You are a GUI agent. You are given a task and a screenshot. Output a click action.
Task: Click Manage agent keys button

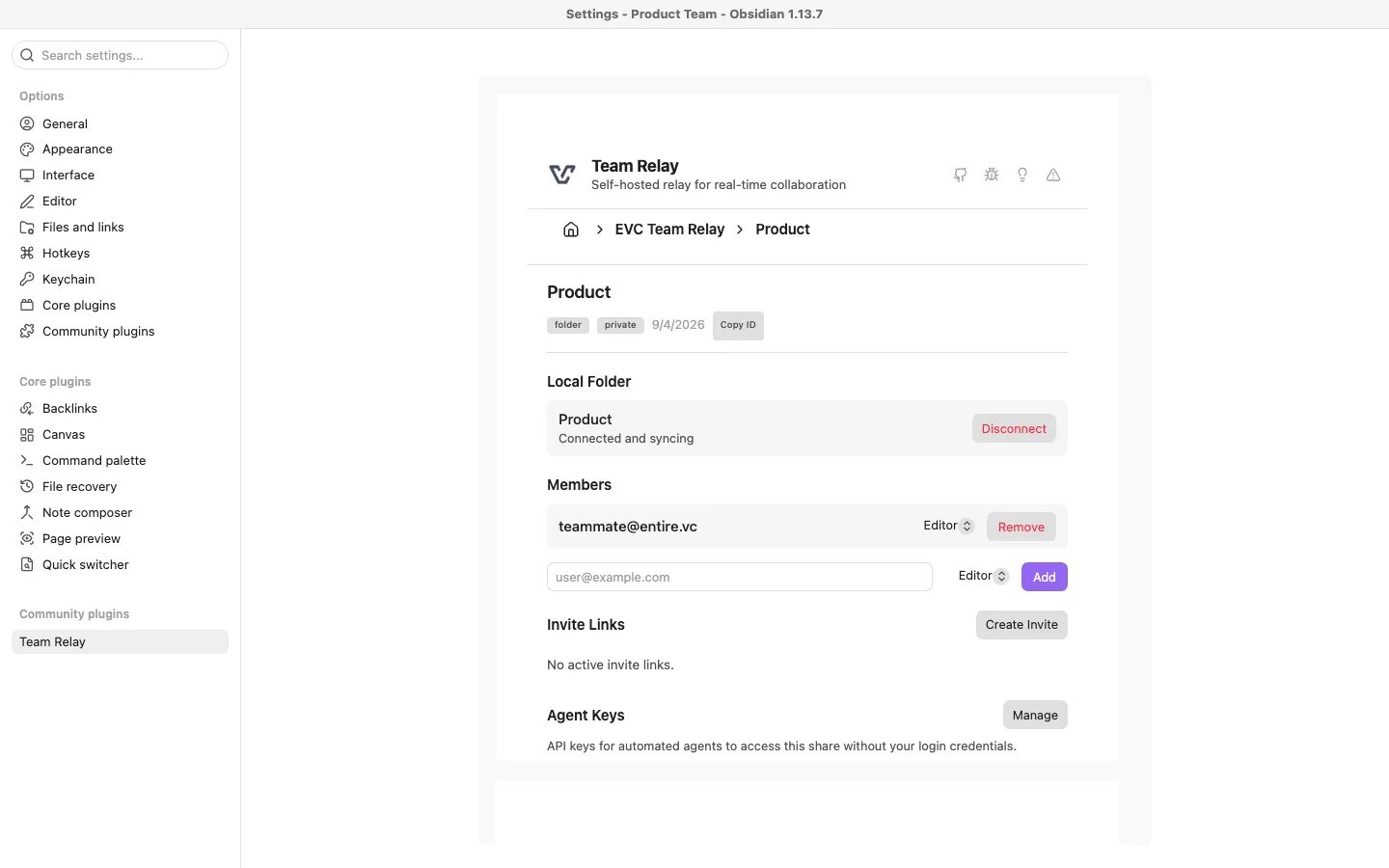click(1035, 715)
